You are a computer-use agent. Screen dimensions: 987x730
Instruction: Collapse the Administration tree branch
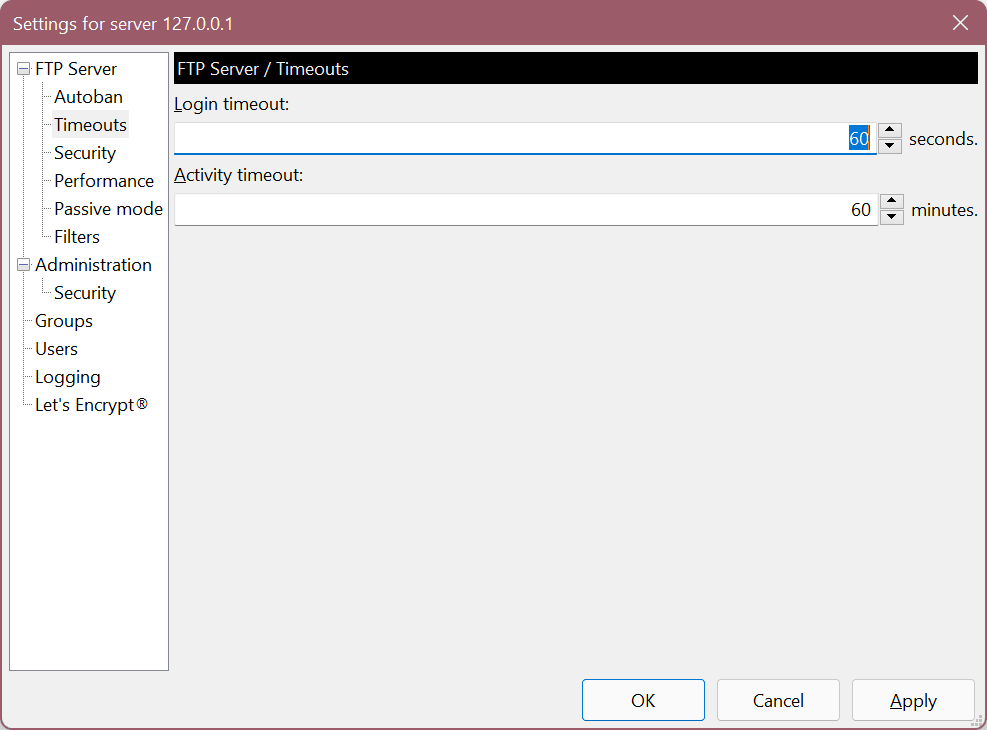tap(22, 264)
